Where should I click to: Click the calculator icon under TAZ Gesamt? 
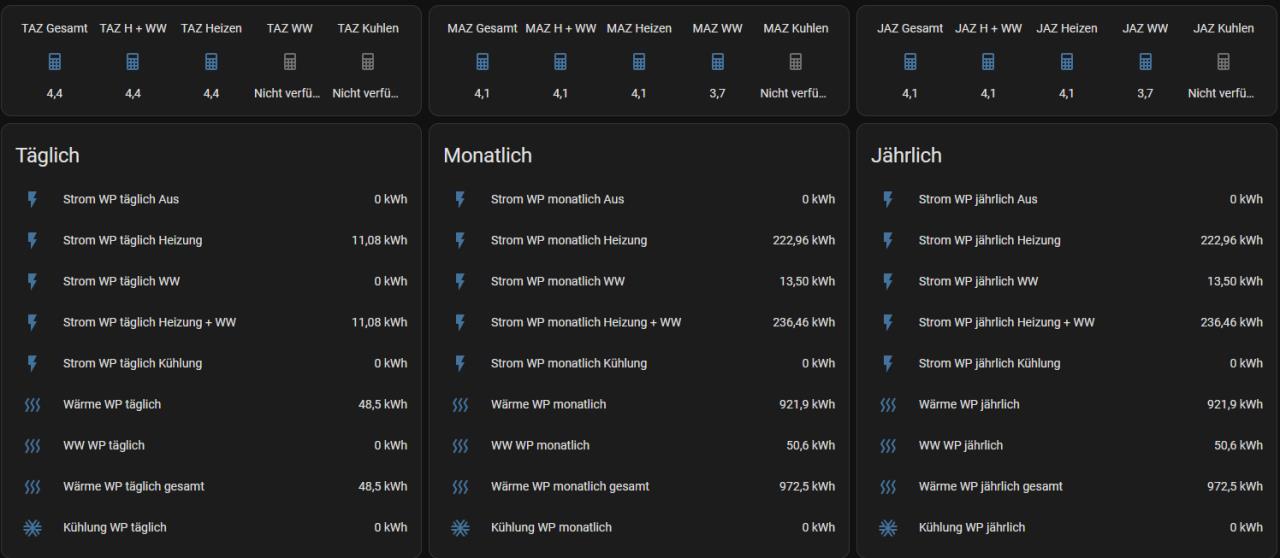tap(54, 62)
